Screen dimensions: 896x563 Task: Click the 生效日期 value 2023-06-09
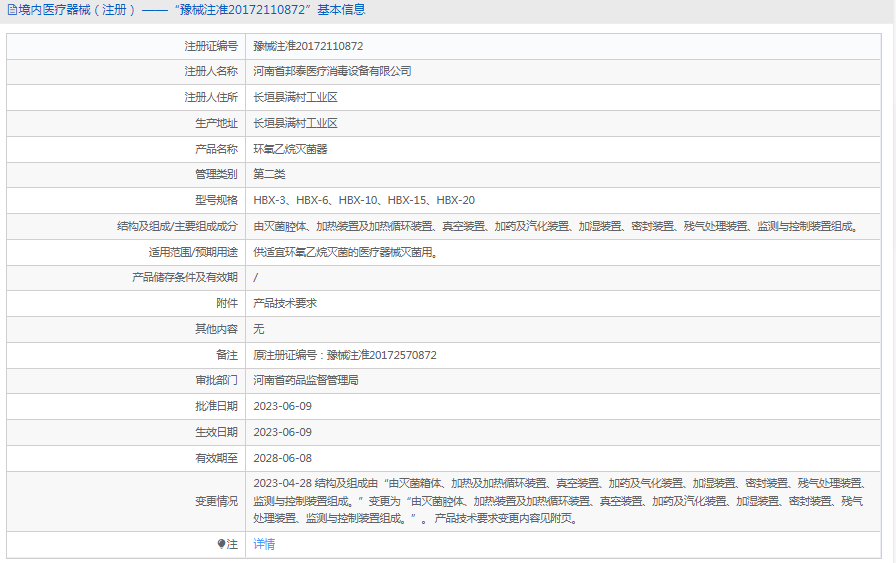click(x=283, y=432)
